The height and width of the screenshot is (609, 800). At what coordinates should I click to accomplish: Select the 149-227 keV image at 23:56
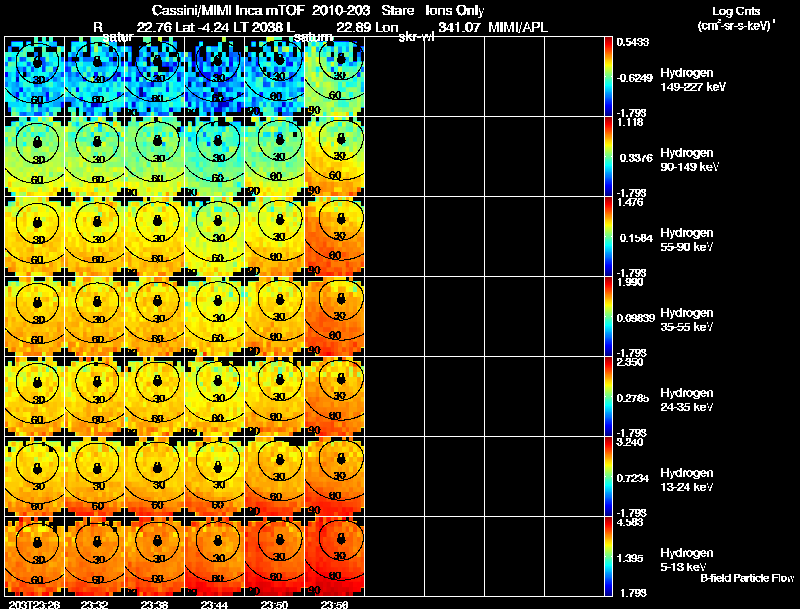pyautogui.click(x=335, y=77)
